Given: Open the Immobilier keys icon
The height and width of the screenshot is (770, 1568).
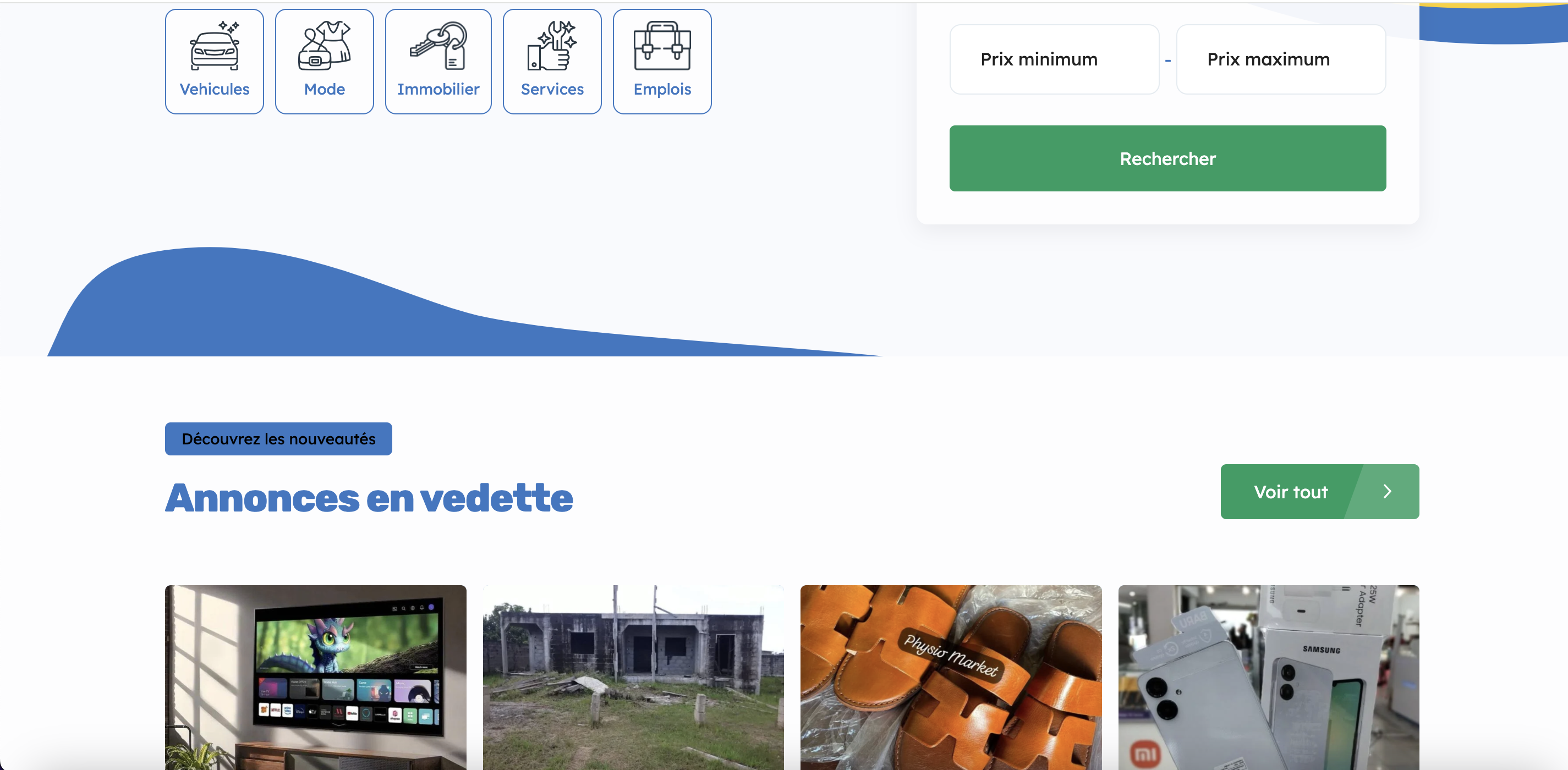Looking at the screenshot, I should tap(438, 46).
